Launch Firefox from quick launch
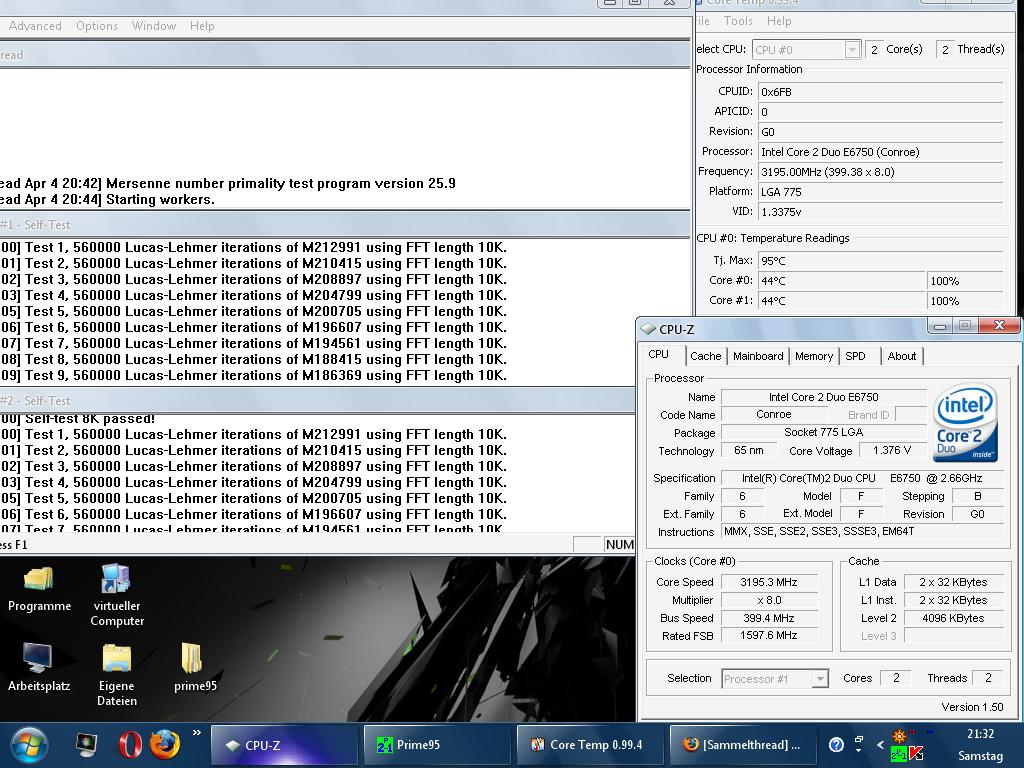Screen dimensions: 1024x768 [x=165, y=744]
